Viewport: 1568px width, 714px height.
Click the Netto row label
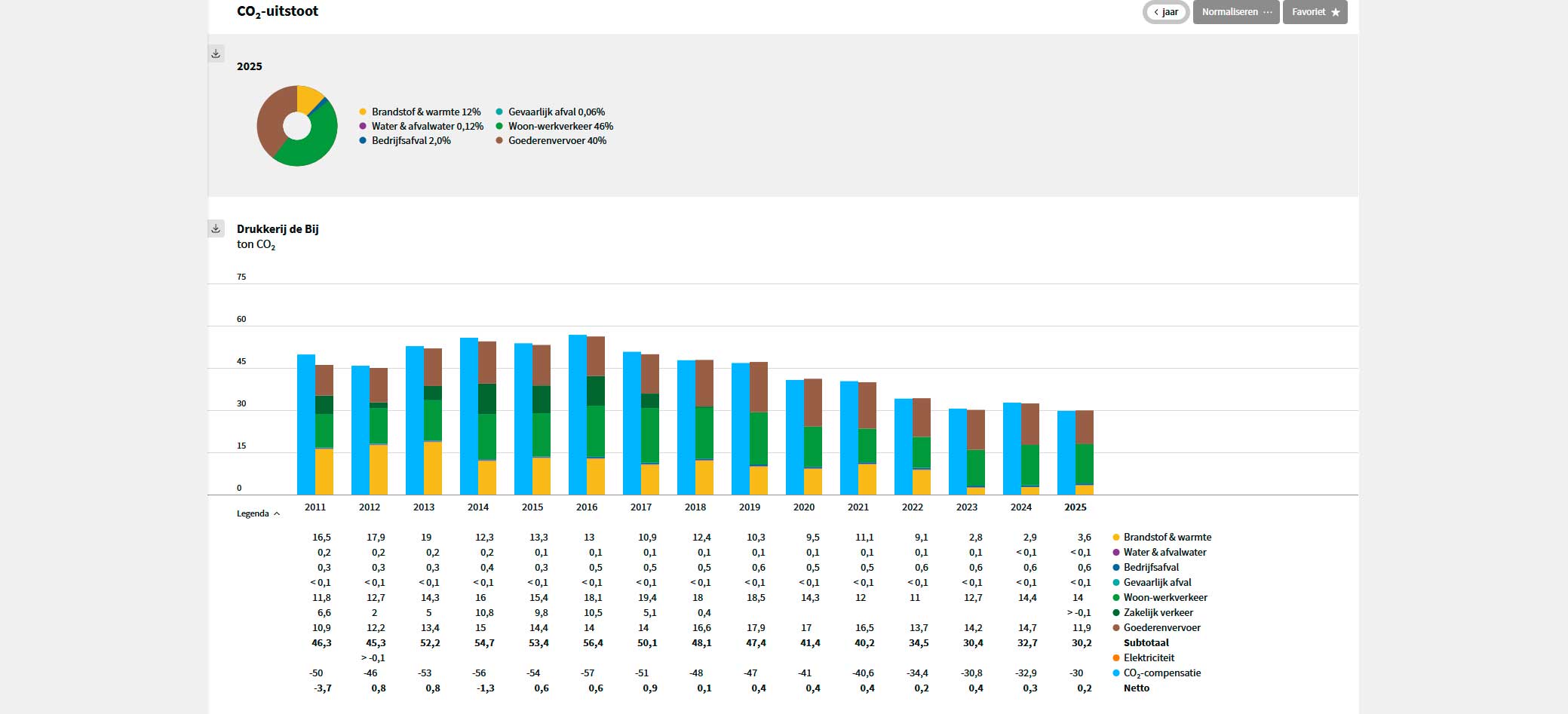click(1137, 688)
